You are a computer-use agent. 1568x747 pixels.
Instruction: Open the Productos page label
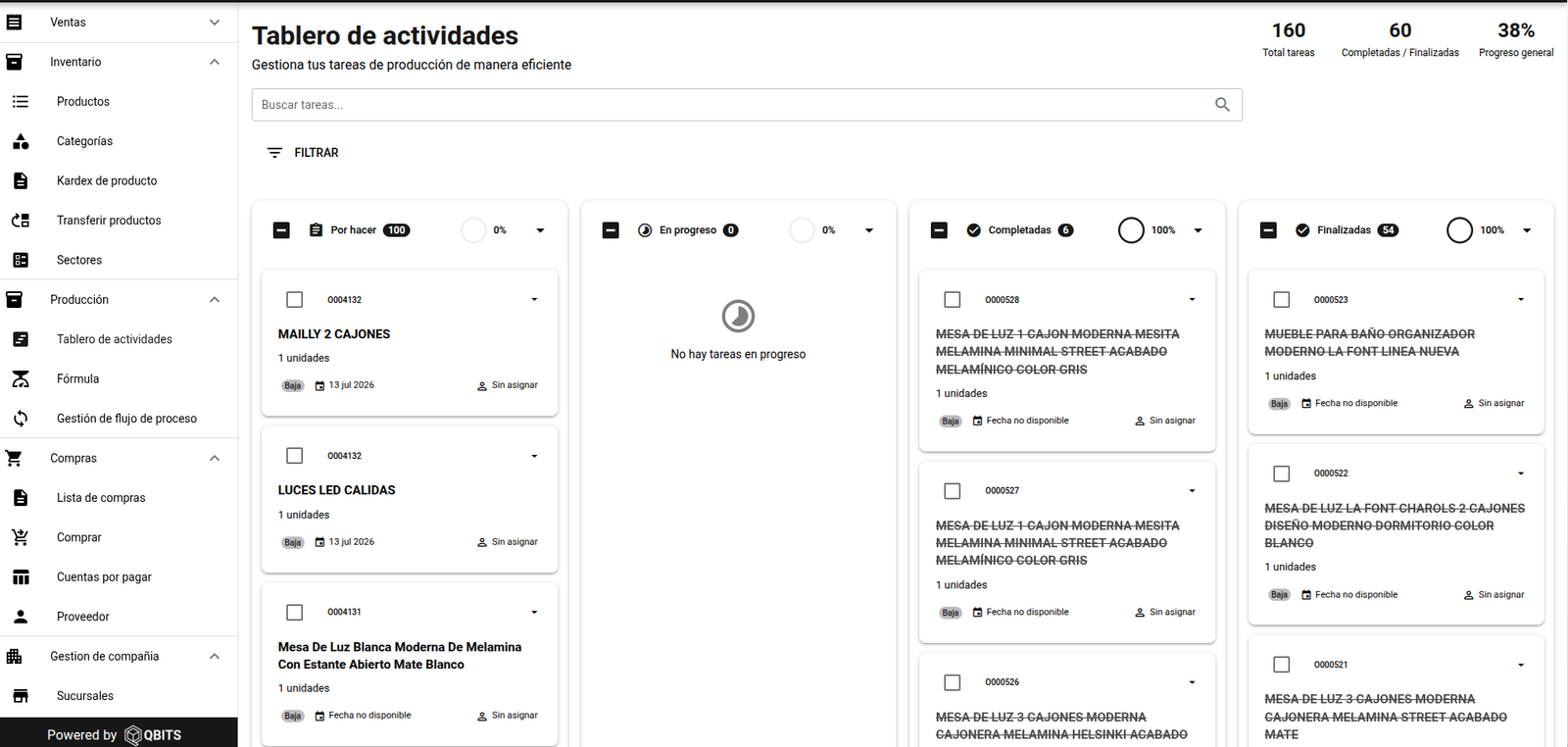click(x=83, y=102)
